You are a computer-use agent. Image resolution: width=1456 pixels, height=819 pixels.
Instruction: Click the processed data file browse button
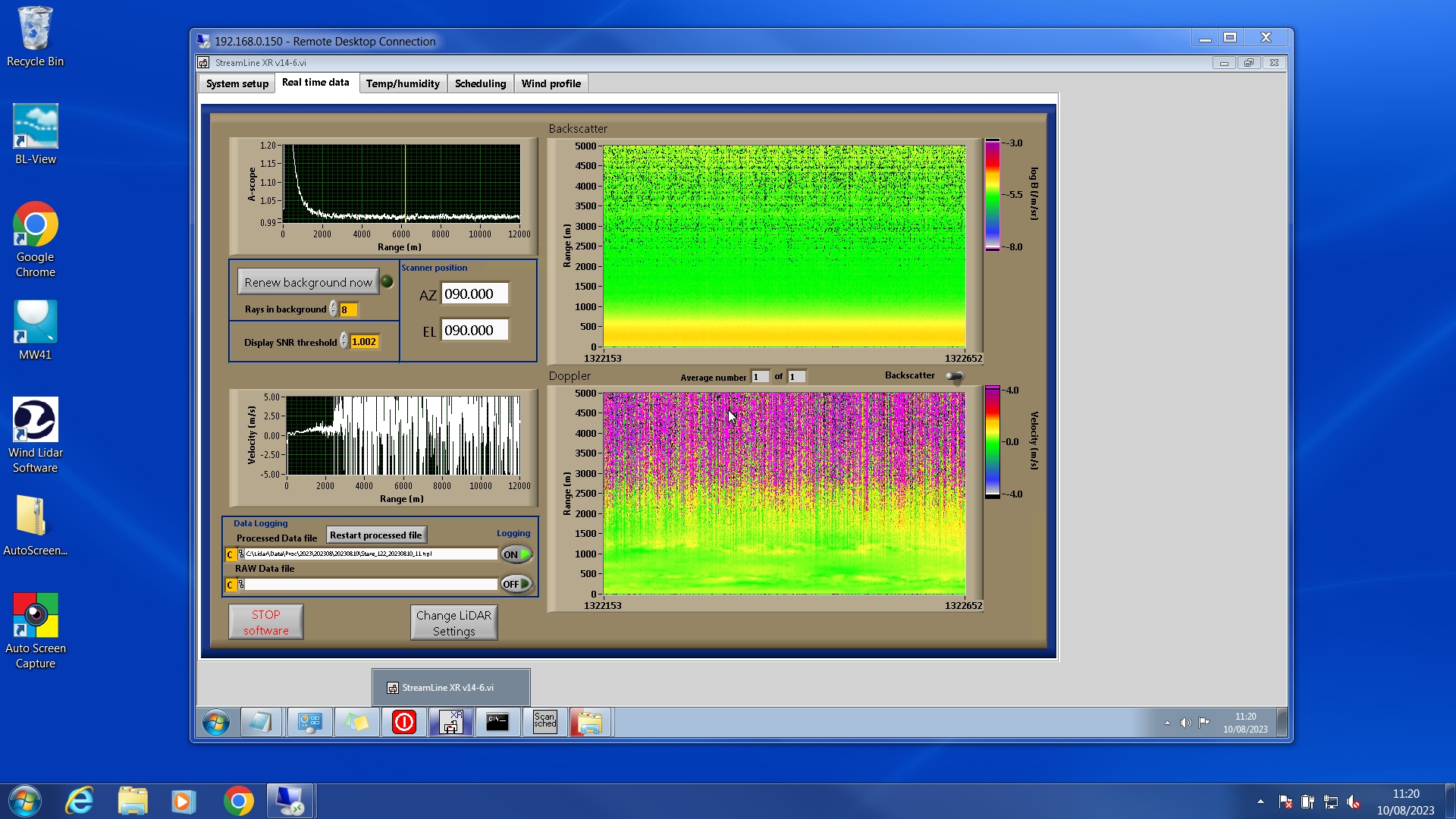(x=240, y=554)
